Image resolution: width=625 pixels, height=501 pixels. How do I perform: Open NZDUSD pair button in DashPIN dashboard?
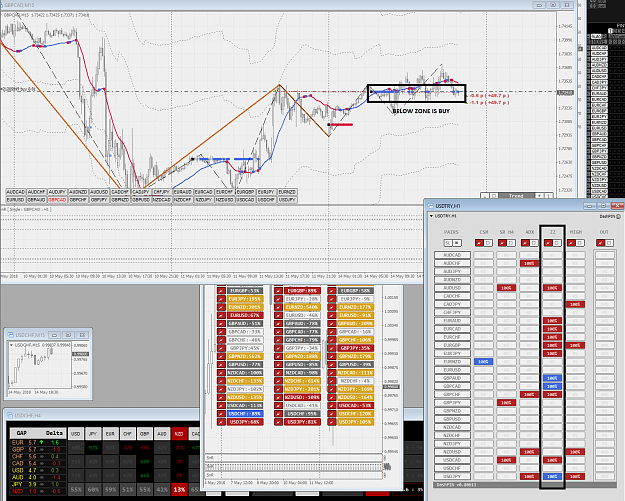(452, 452)
